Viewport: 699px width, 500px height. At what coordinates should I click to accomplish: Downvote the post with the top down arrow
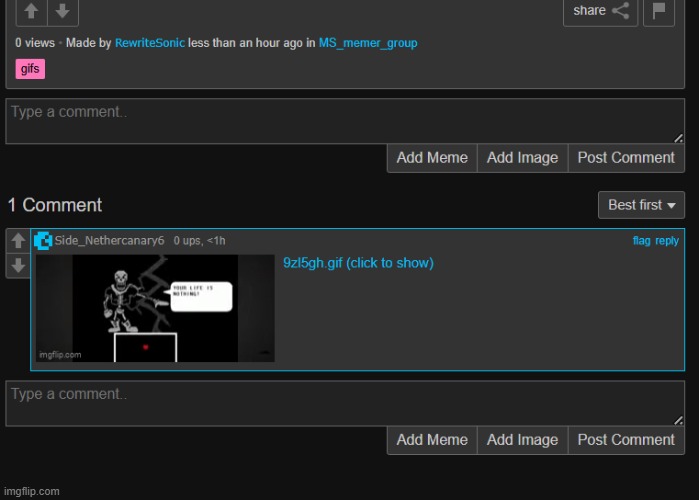63,11
